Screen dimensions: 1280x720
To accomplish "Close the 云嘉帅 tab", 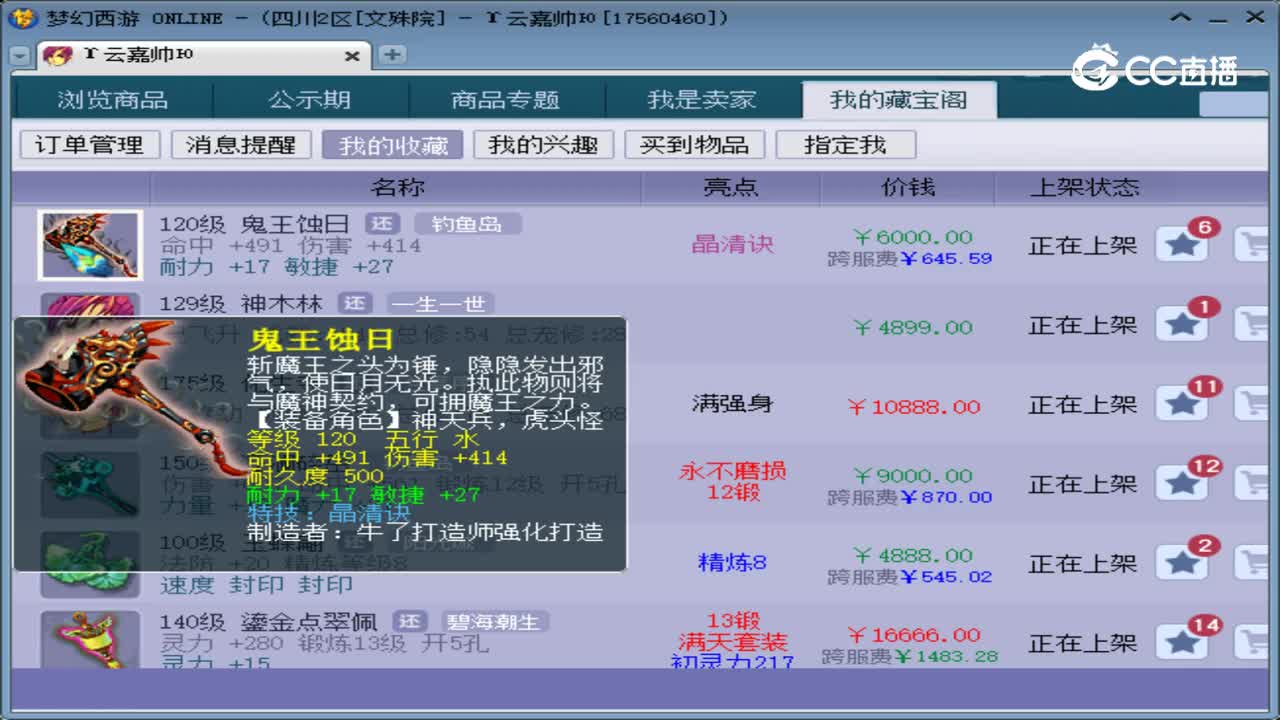I will 352,57.
